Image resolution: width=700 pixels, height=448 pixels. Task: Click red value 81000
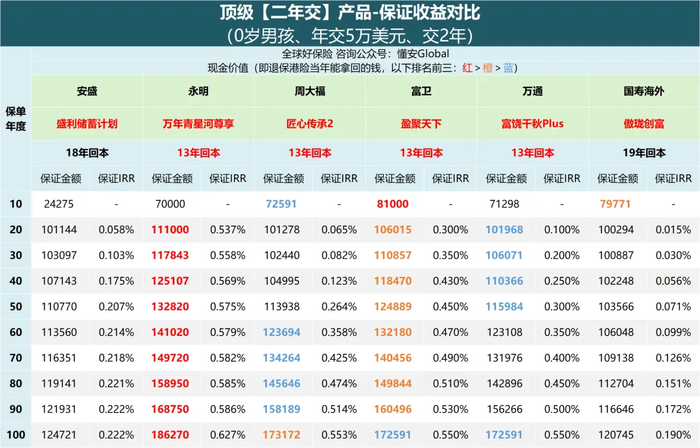(x=393, y=204)
